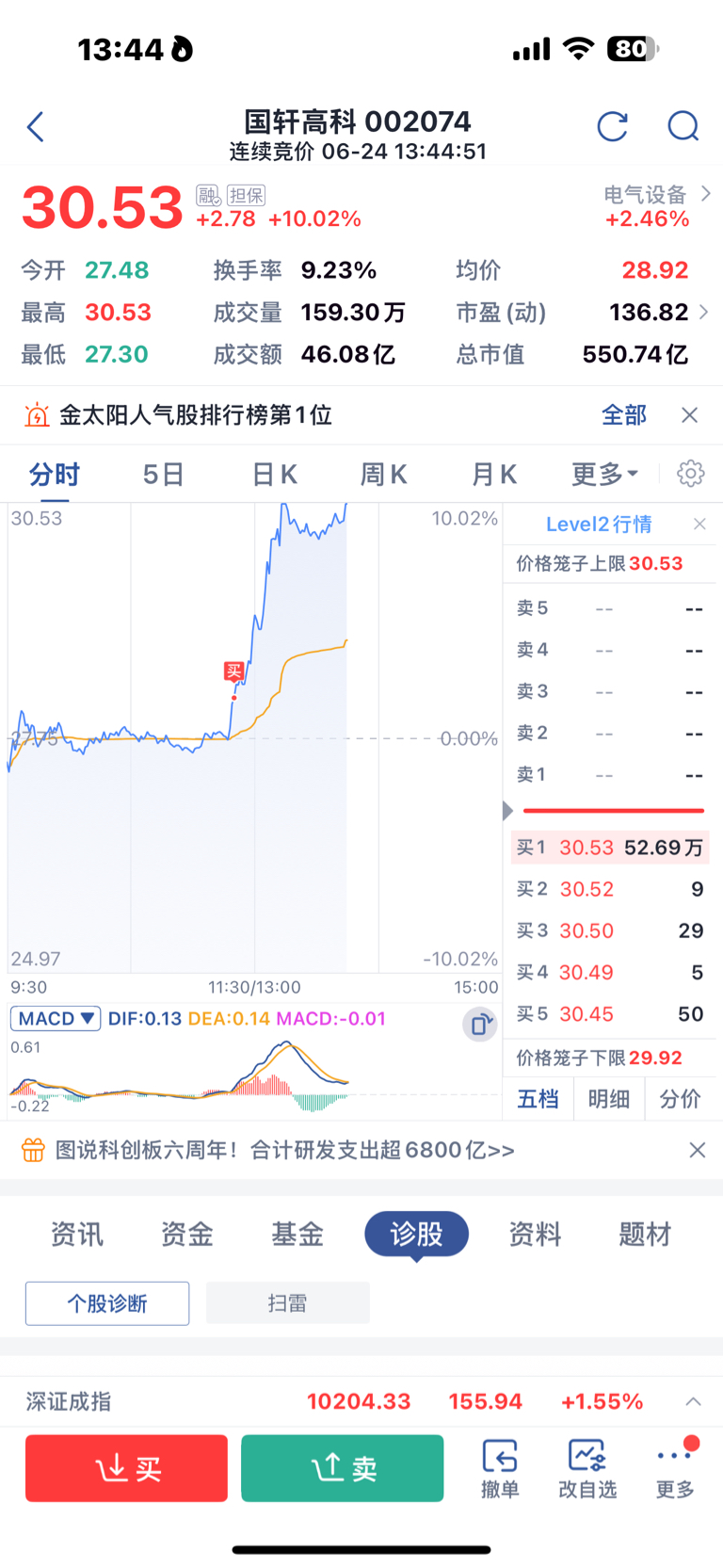Screen dimensions: 723x1568
Task: Close the 科创板六周年 promotion bar
Action: coord(698,1150)
